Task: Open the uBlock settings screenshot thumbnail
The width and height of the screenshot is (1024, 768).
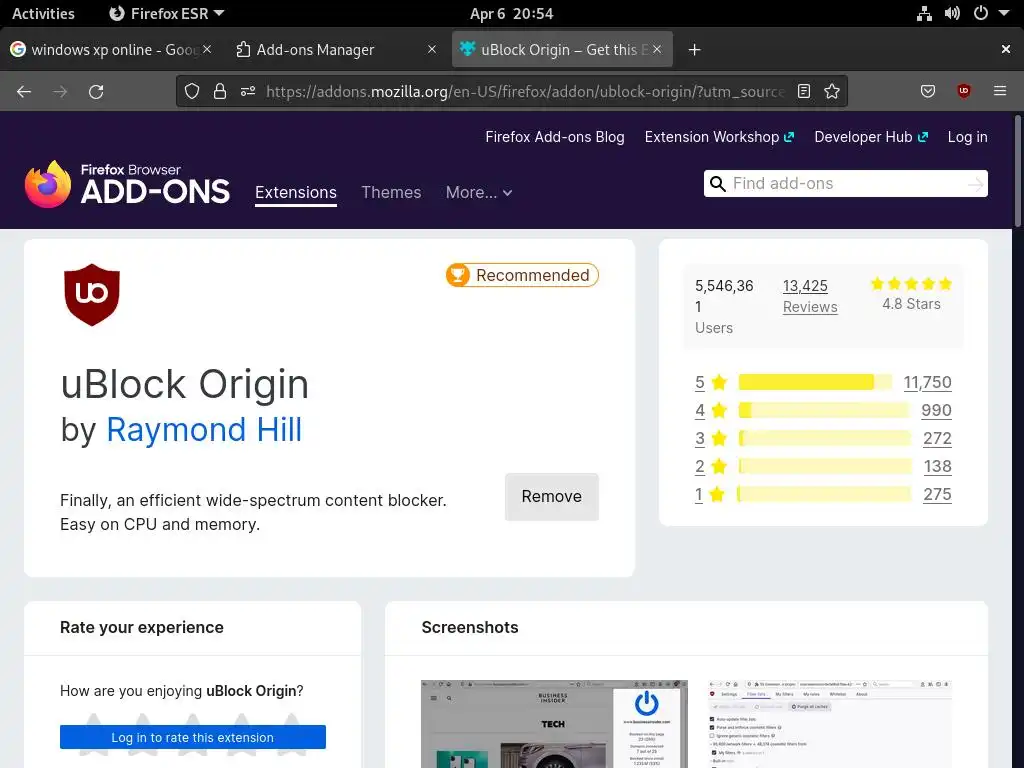Action: tap(829, 724)
